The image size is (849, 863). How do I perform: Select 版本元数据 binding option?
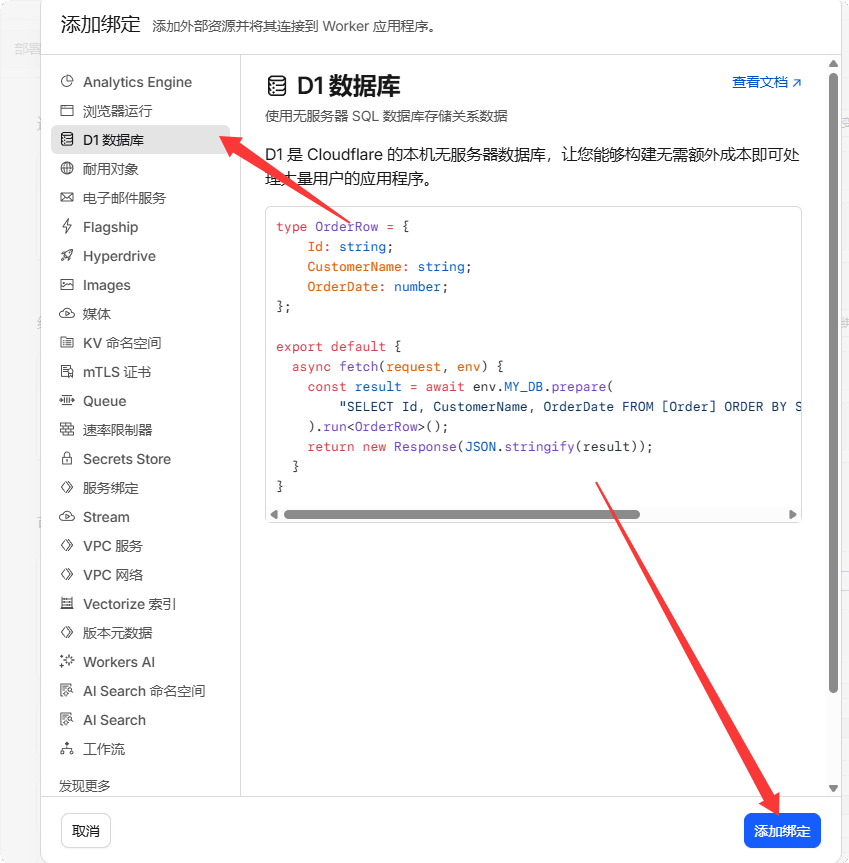(140, 632)
